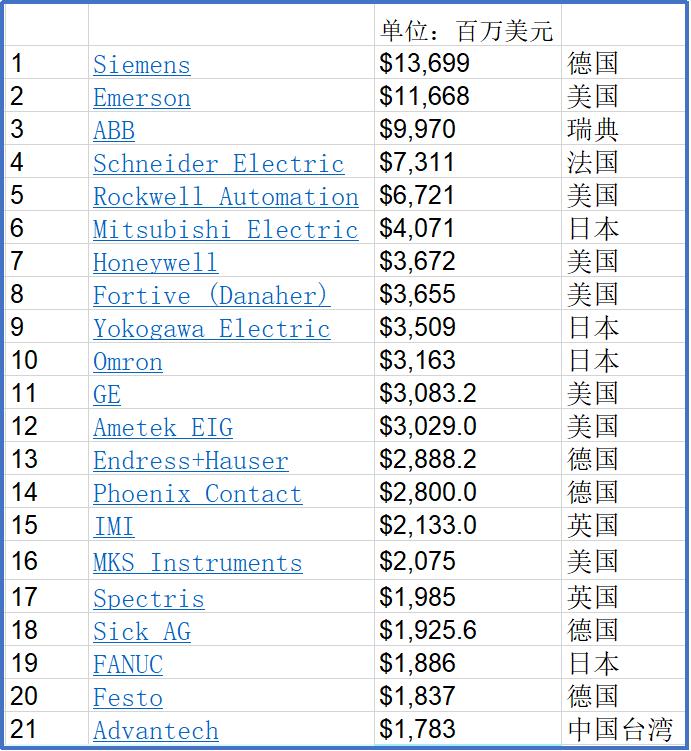Open the GE hyperlink
The image size is (691, 751).
107,395
